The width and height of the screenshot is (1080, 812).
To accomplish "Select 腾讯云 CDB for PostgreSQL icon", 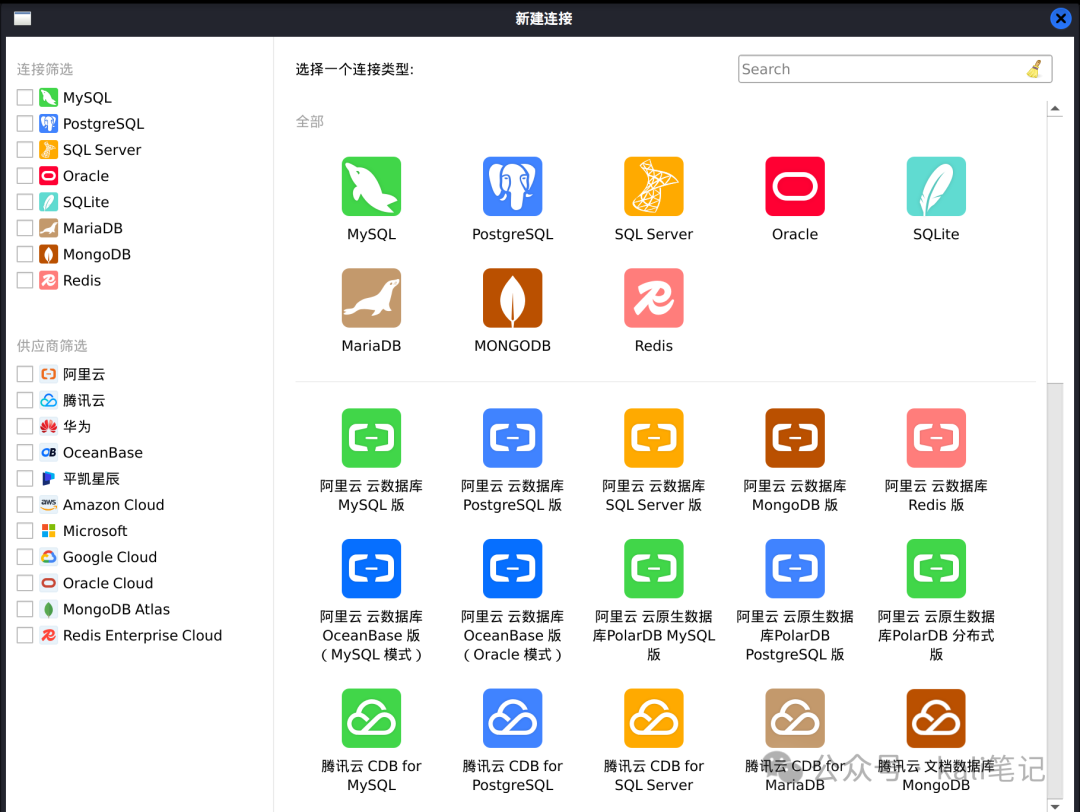I will 512,718.
